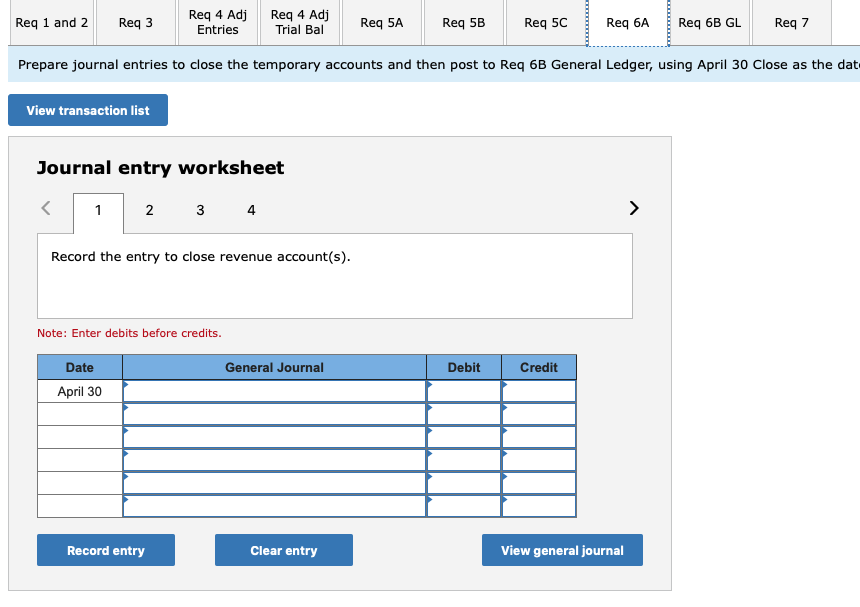This screenshot has width=860, height=607.
Task: Click 'Record the entry to close revenue' text
Action: click(x=201, y=257)
